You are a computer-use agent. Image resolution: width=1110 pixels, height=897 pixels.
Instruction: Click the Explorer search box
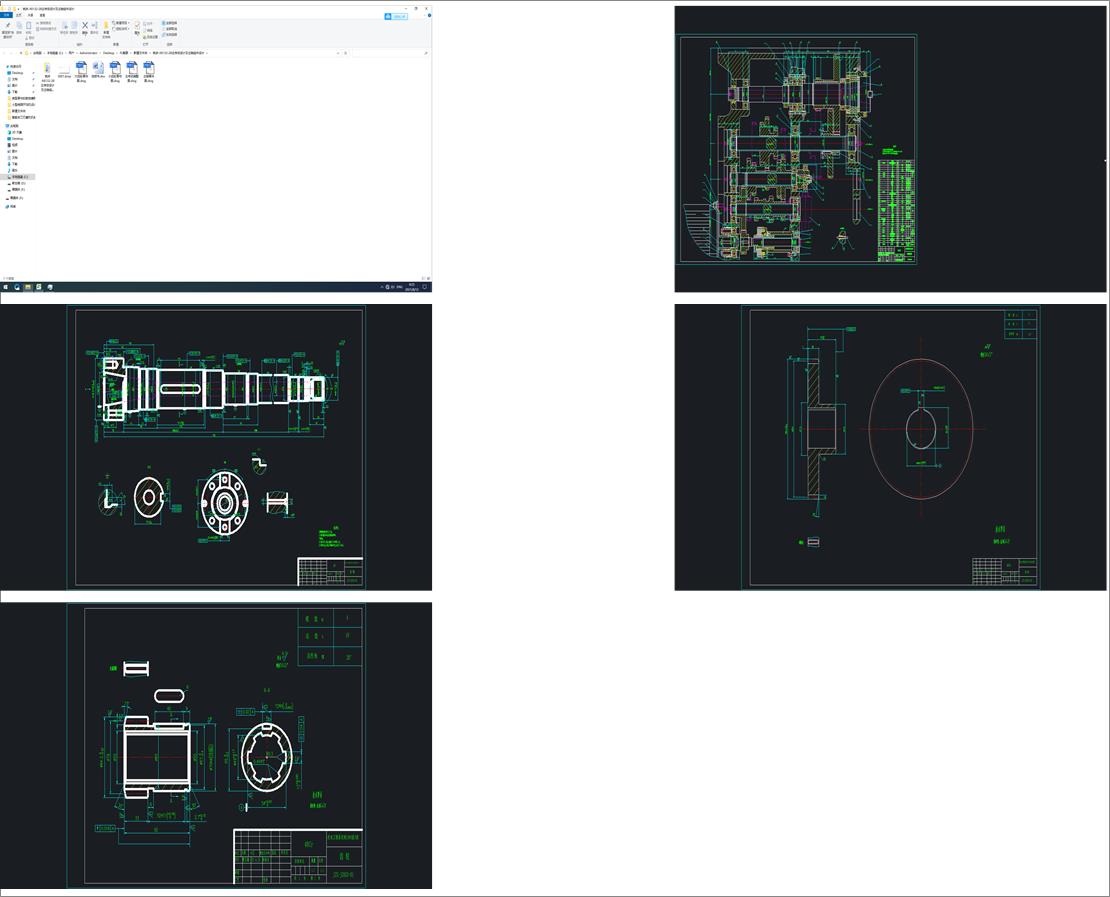point(390,53)
